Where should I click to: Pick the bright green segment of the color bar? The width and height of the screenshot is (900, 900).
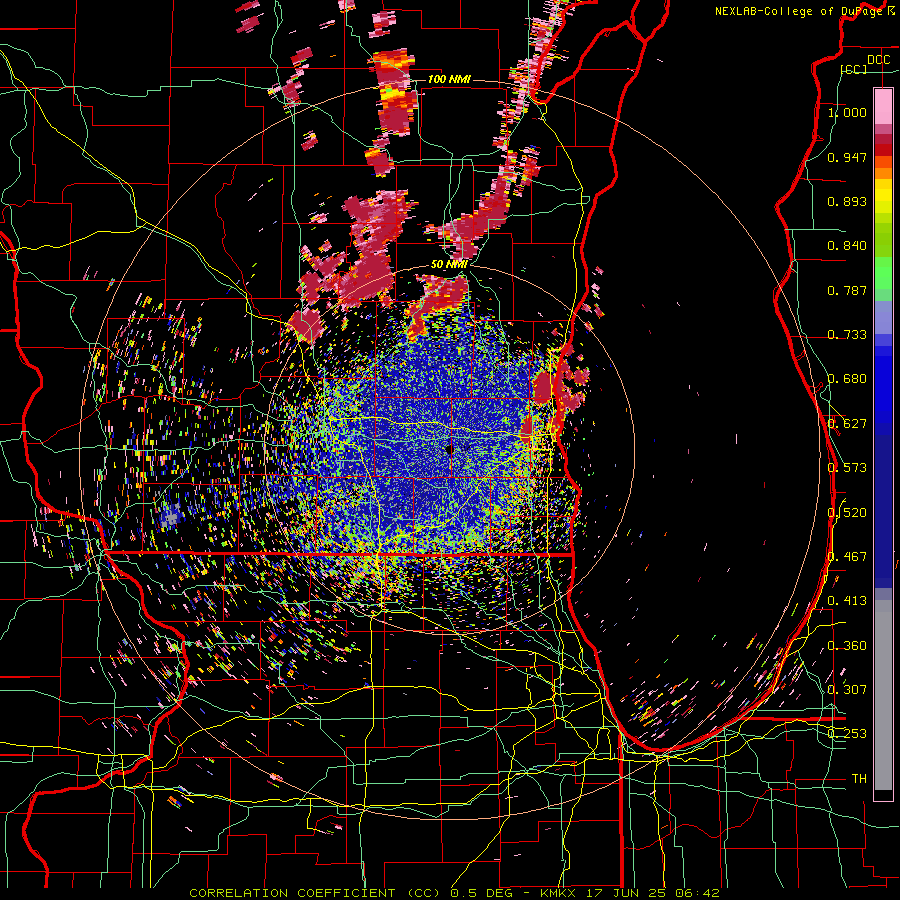coord(883,273)
